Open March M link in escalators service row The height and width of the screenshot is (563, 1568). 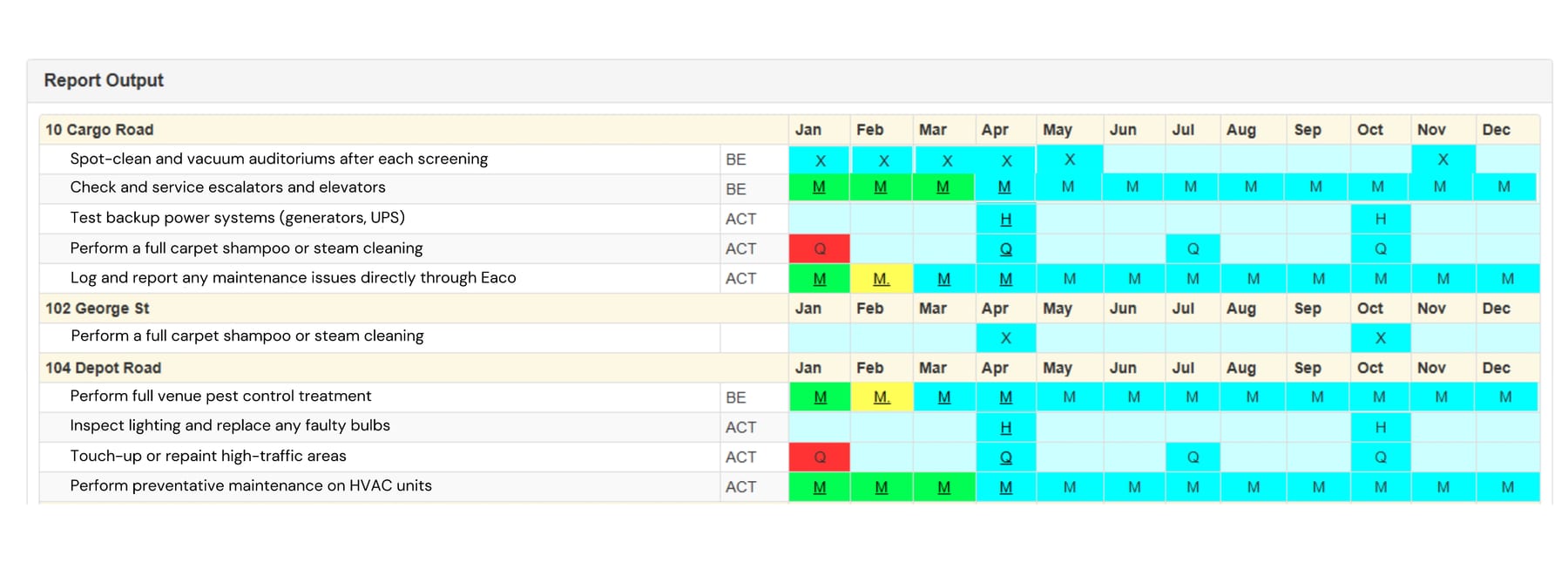point(943,187)
